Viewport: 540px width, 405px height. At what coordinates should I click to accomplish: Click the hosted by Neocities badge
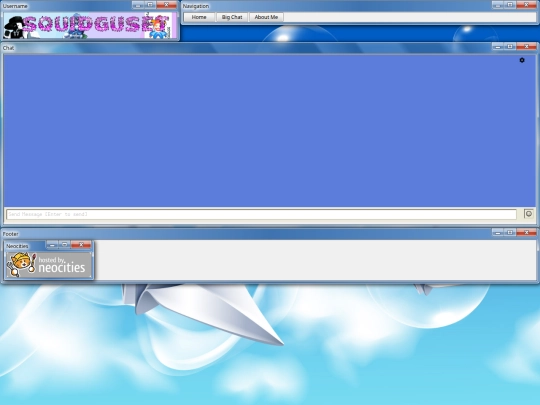click(49, 264)
